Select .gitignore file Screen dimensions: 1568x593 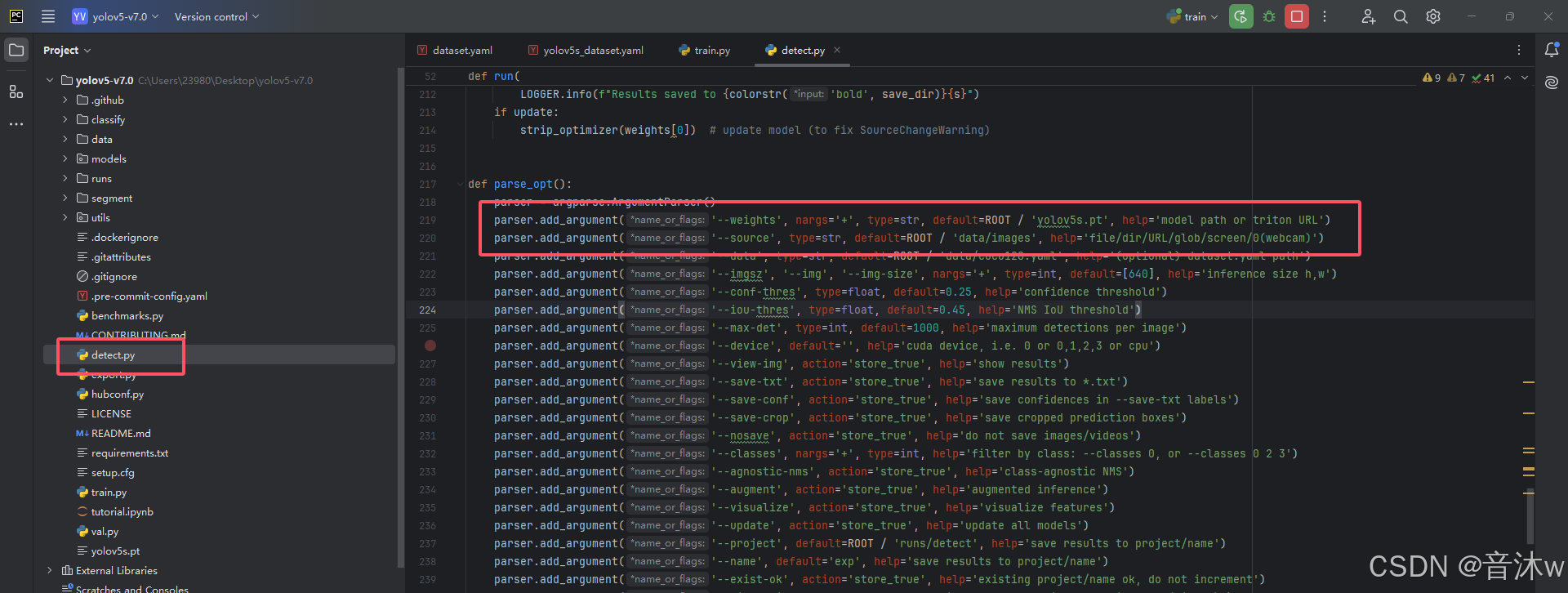click(x=114, y=276)
